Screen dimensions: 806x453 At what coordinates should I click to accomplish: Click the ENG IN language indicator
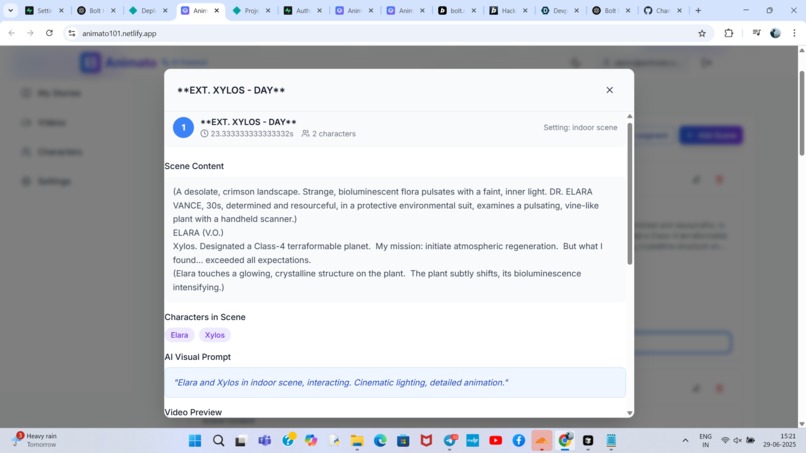pos(705,440)
